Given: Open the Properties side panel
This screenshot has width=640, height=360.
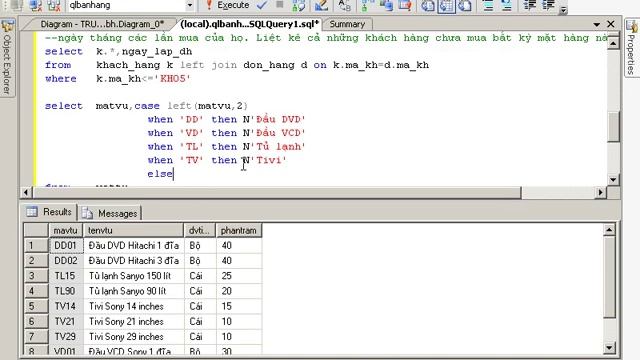Looking at the screenshot, I should click(x=632, y=48).
